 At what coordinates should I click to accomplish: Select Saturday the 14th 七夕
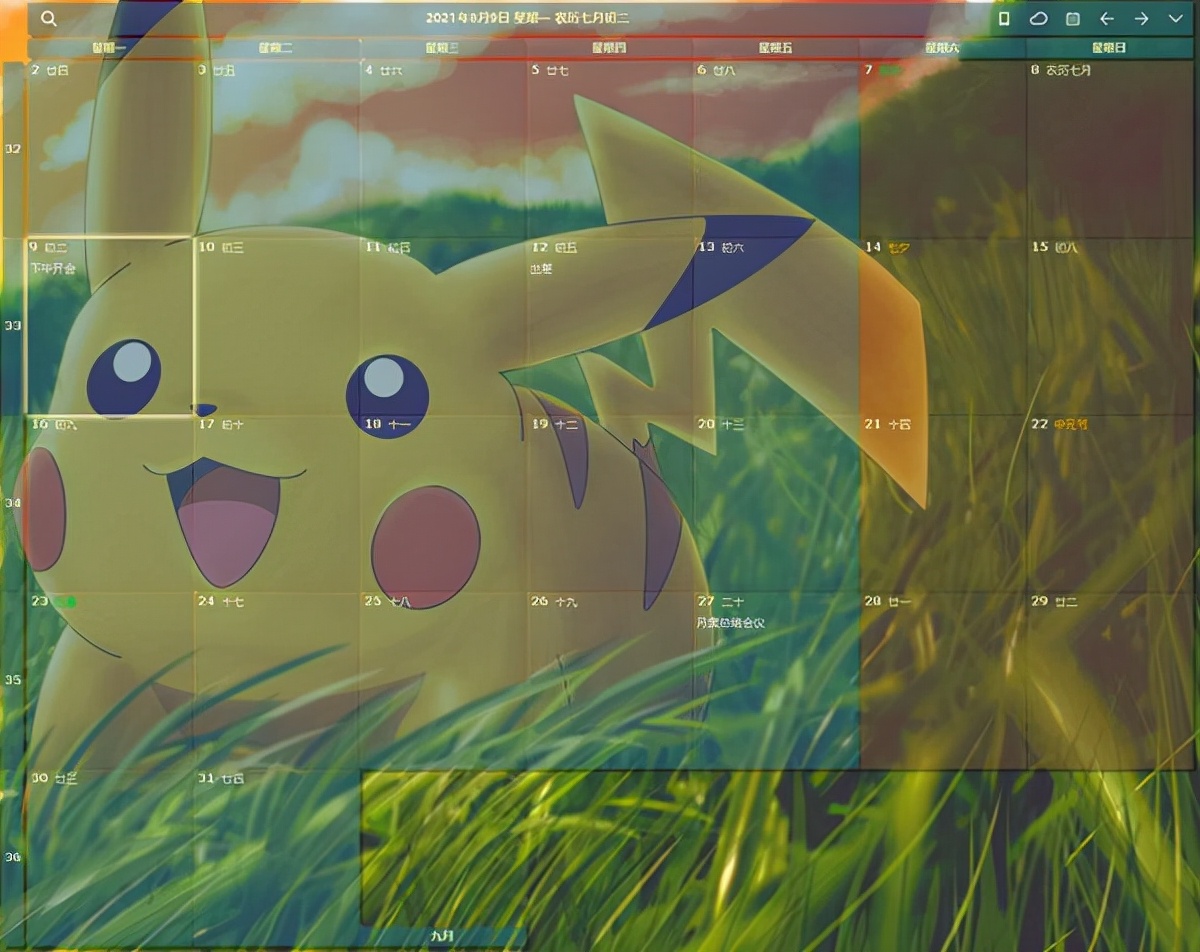(943, 326)
